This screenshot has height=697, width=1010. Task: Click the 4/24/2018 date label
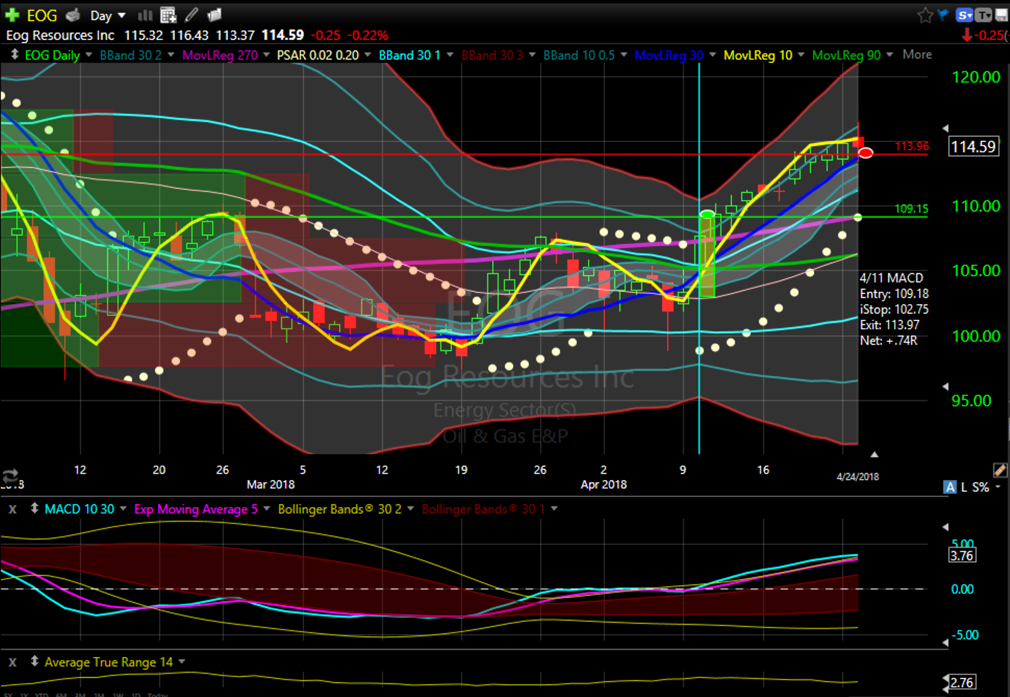coord(857,477)
